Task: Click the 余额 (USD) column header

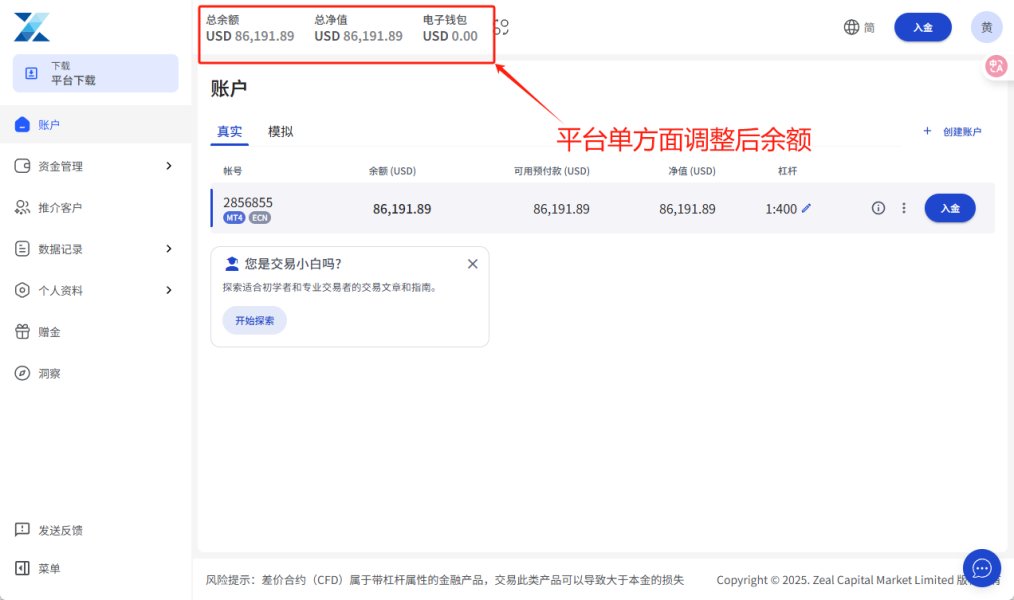Action: click(x=393, y=171)
